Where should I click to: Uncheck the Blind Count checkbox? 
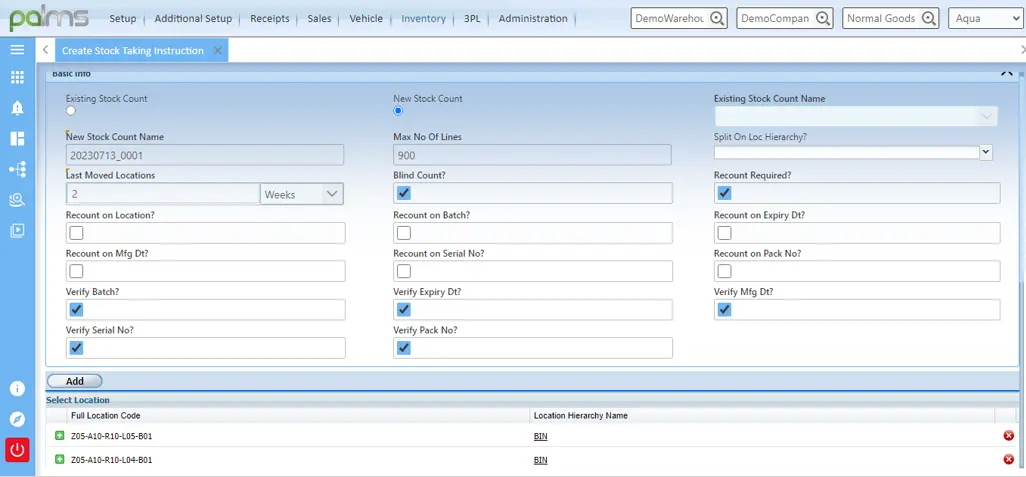404,194
